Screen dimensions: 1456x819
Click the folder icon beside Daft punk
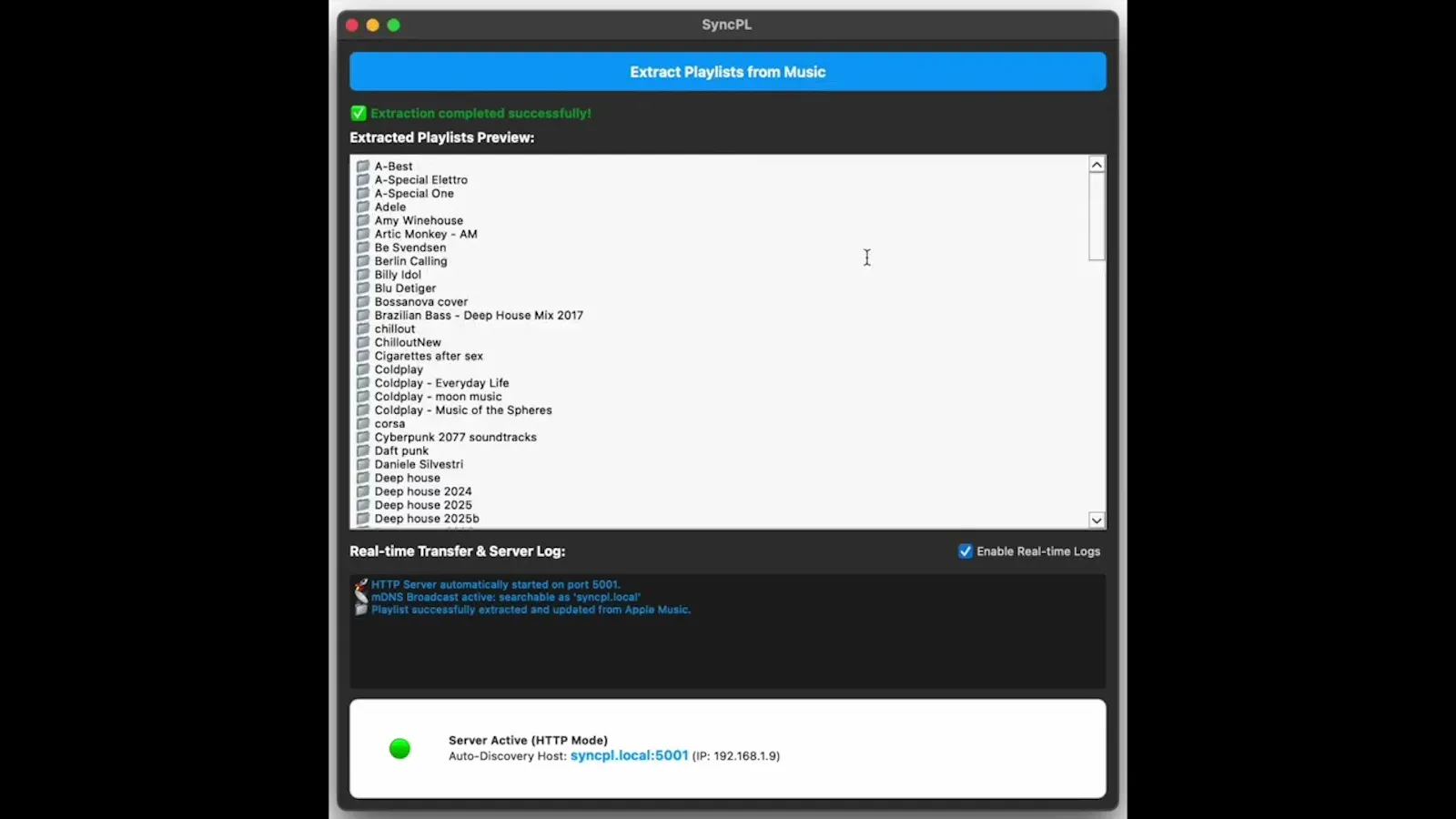[363, 450]
